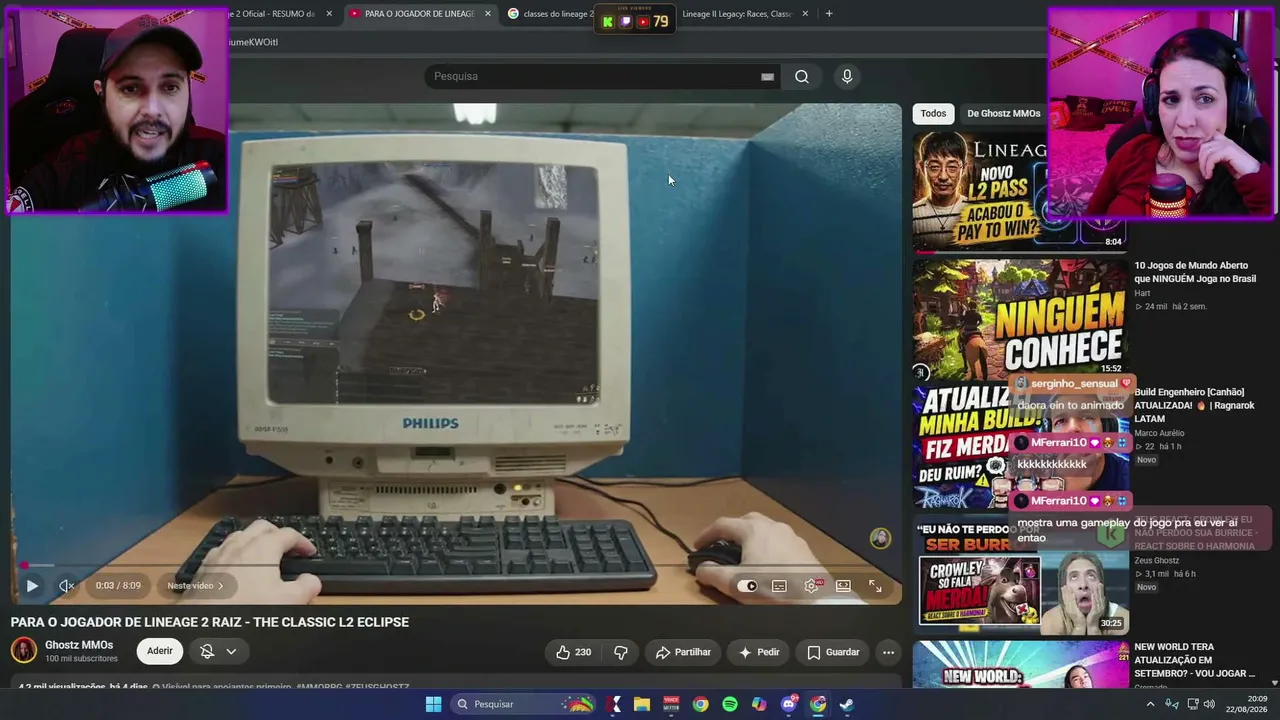The height and width of the screenshot is (720, 1280).
Task: Open 'NINGUÉM CONHECE' video thumbnail
Action: tap(1020, 318)
